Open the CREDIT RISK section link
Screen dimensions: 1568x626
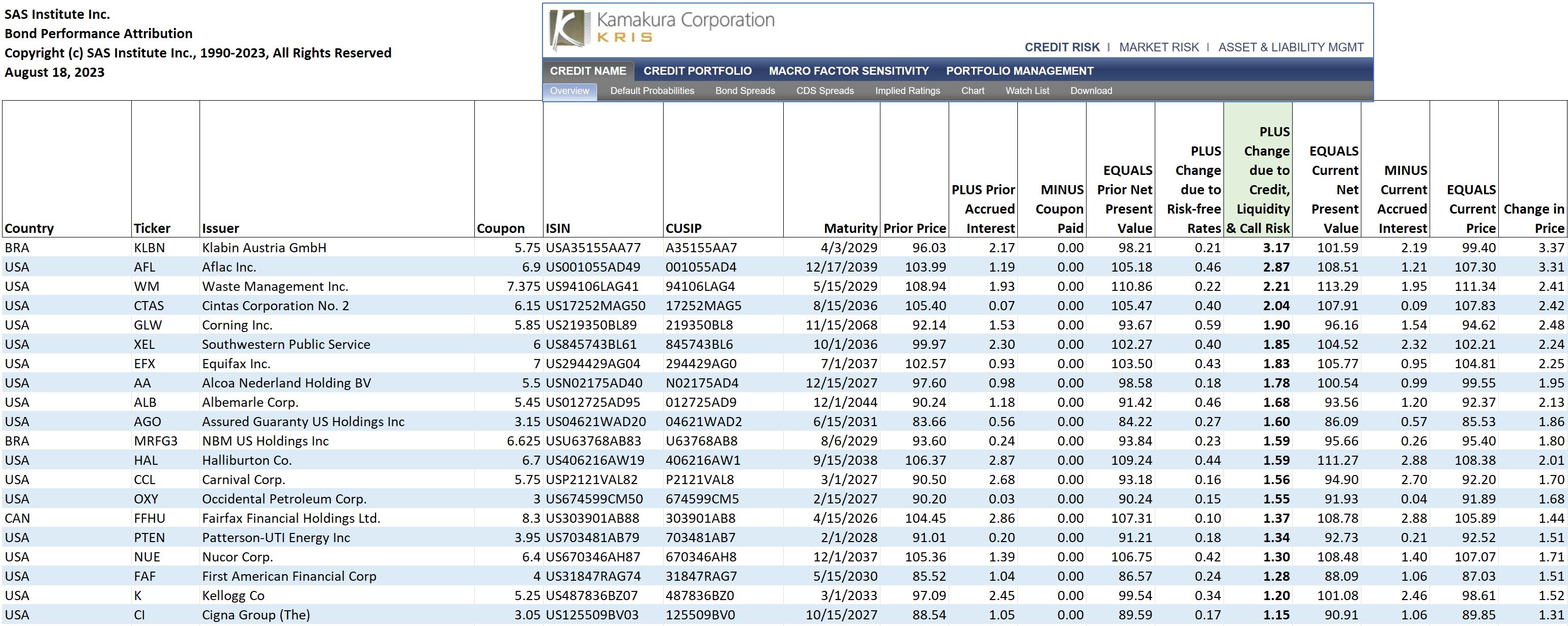point(1062,47)
